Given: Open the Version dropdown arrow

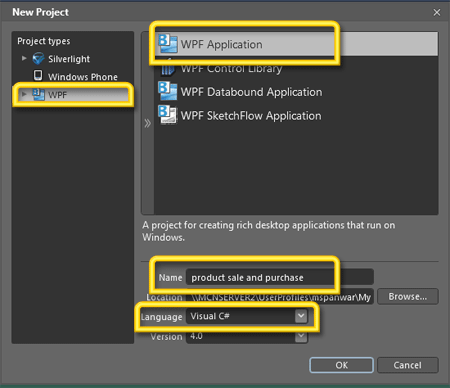Looking at the screenshot, I should click(x=301, y=336).
